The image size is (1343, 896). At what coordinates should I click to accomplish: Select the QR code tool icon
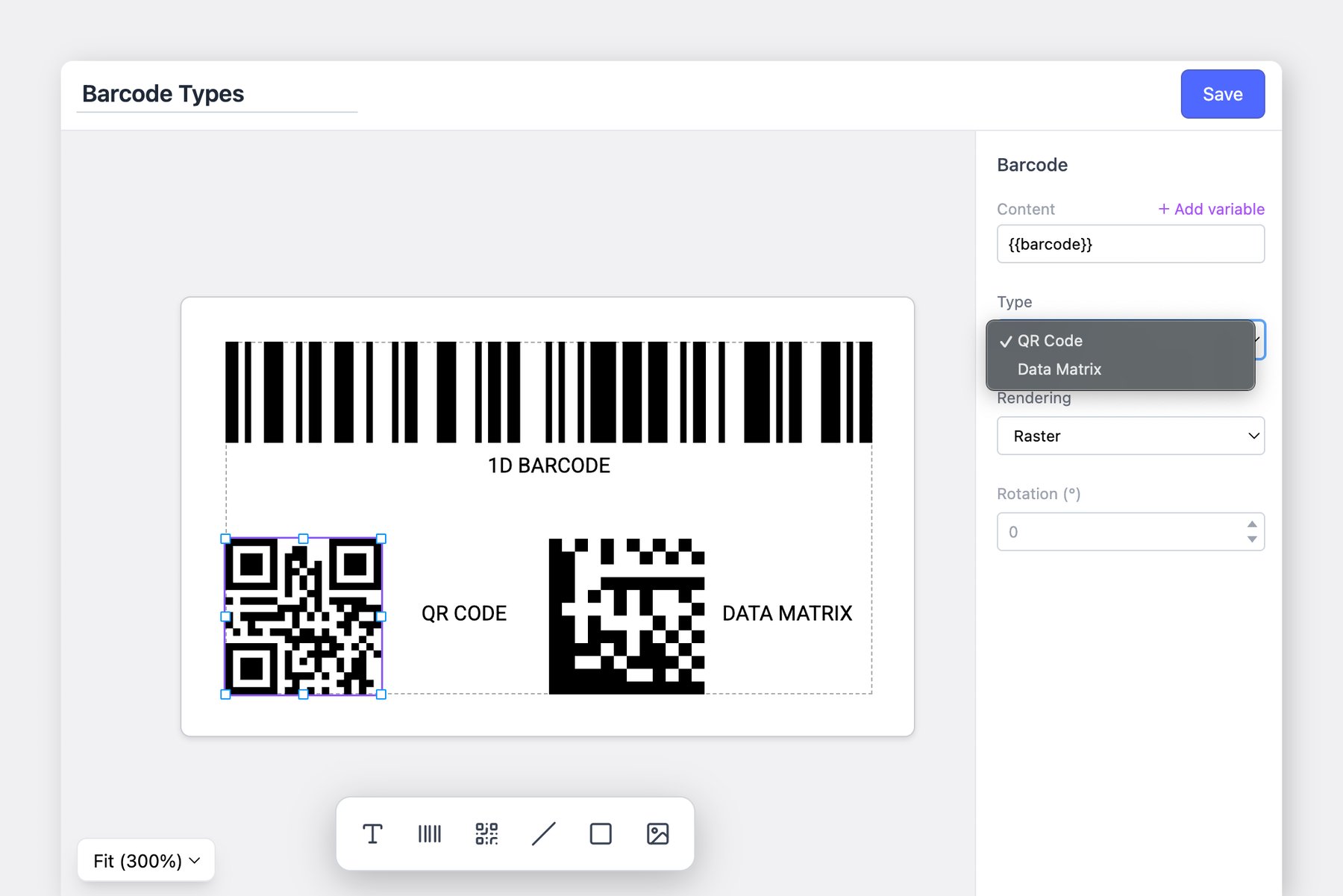486,833
